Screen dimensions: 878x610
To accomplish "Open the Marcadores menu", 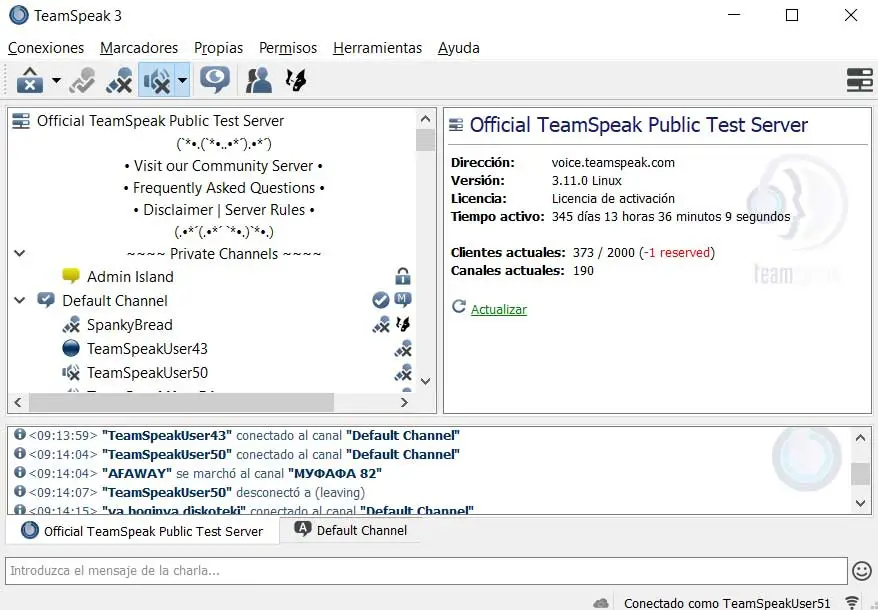I will tap(139, 48).
